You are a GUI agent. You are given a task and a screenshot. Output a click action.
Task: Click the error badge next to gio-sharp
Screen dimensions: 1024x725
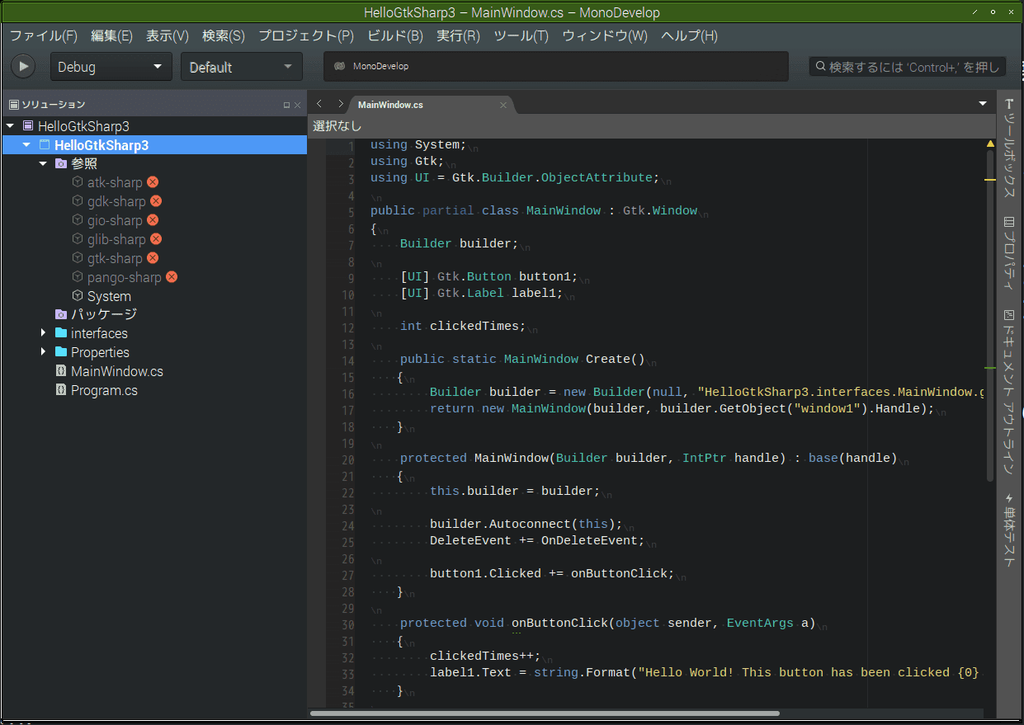point(153,220)
